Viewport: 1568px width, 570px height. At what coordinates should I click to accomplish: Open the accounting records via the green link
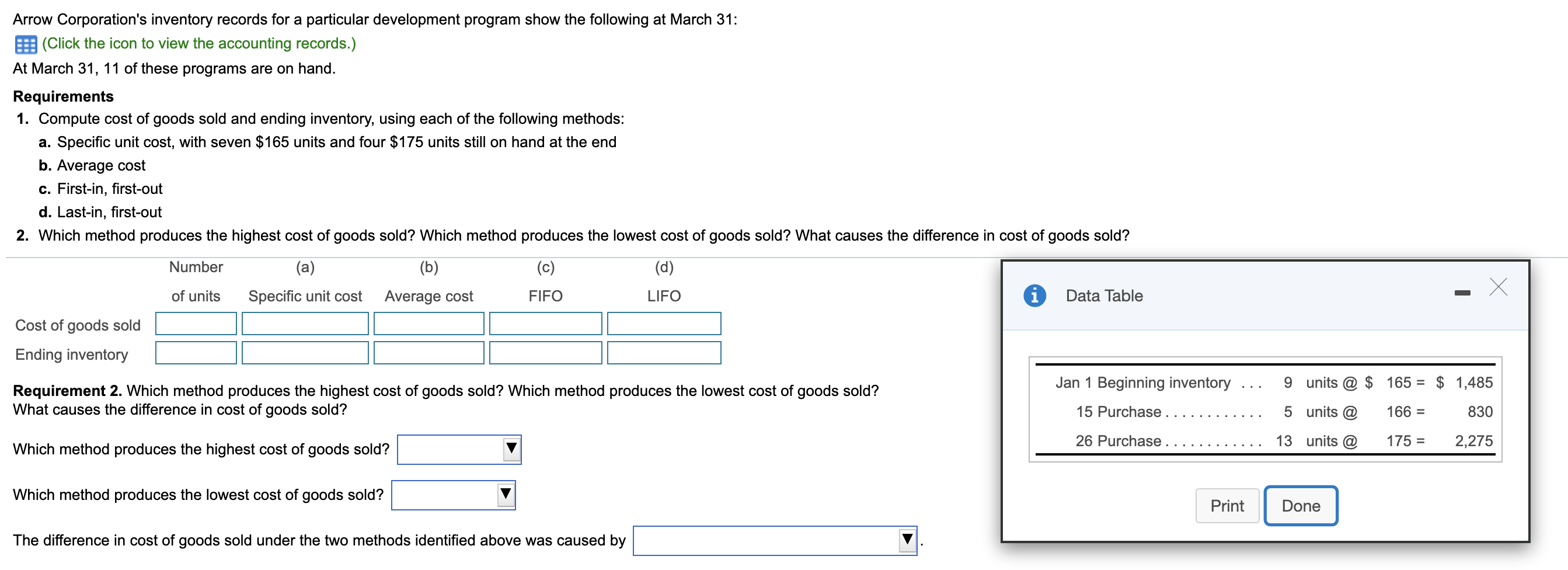coord(199,43)
